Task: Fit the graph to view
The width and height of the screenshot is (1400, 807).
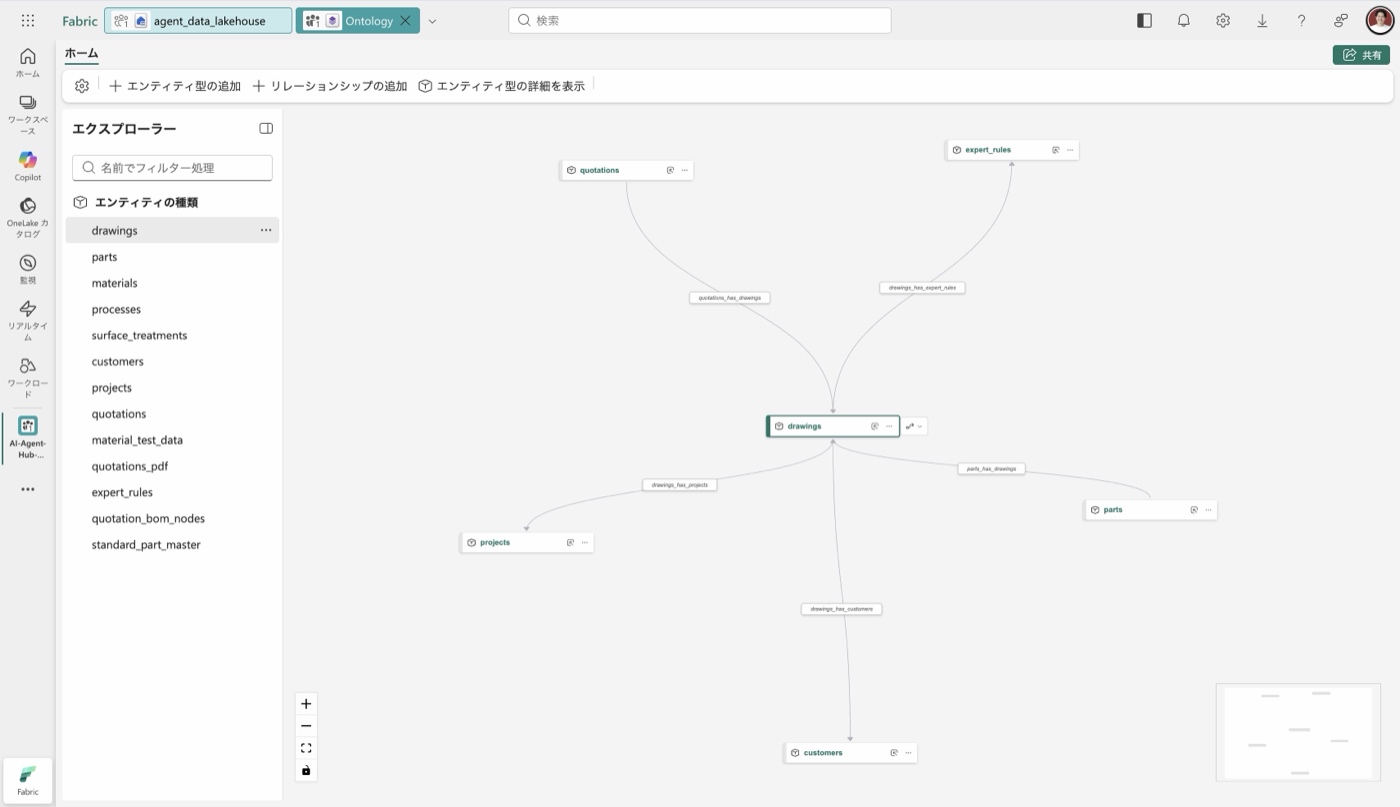Action: (306, 748)
